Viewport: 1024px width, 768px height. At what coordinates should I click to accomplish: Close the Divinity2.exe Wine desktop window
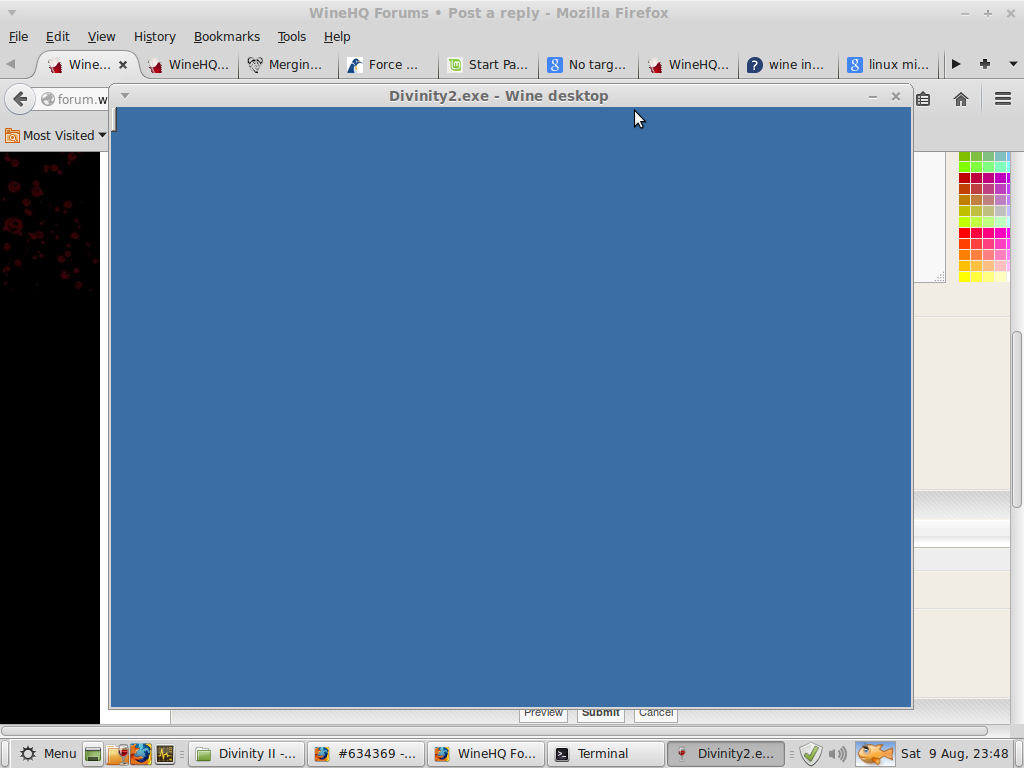pos(896,96)
